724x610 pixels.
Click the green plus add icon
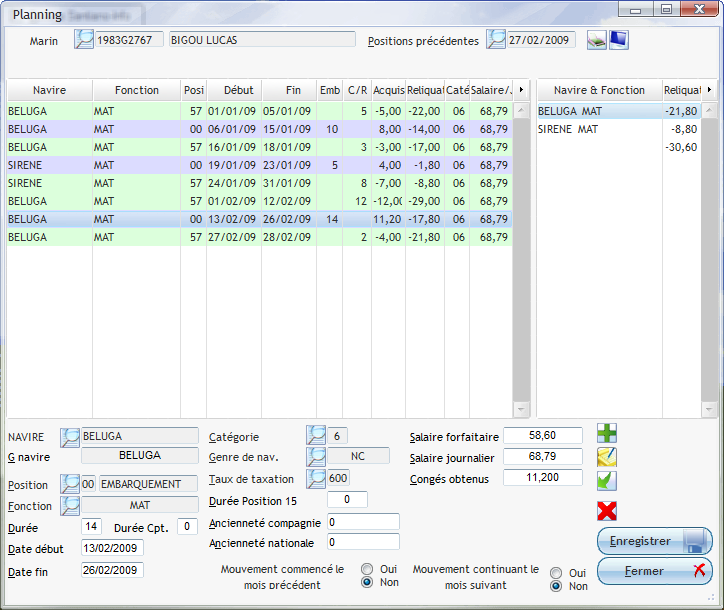pyautogui.click(x=607, y=433)
